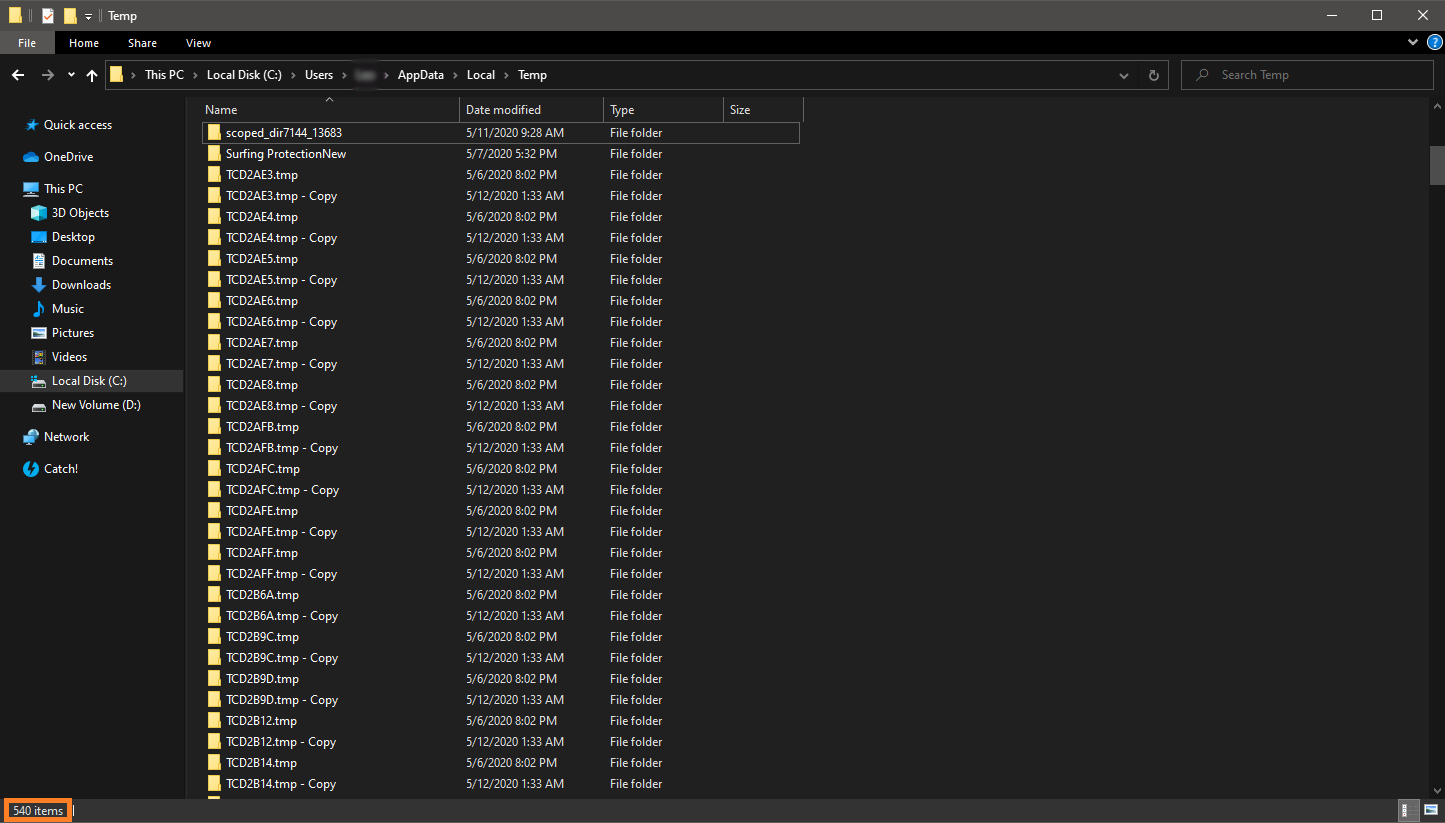Select OneDrive in the navigation pane
This screenshot has height=823, width=1445.
[x=68, y=157]
